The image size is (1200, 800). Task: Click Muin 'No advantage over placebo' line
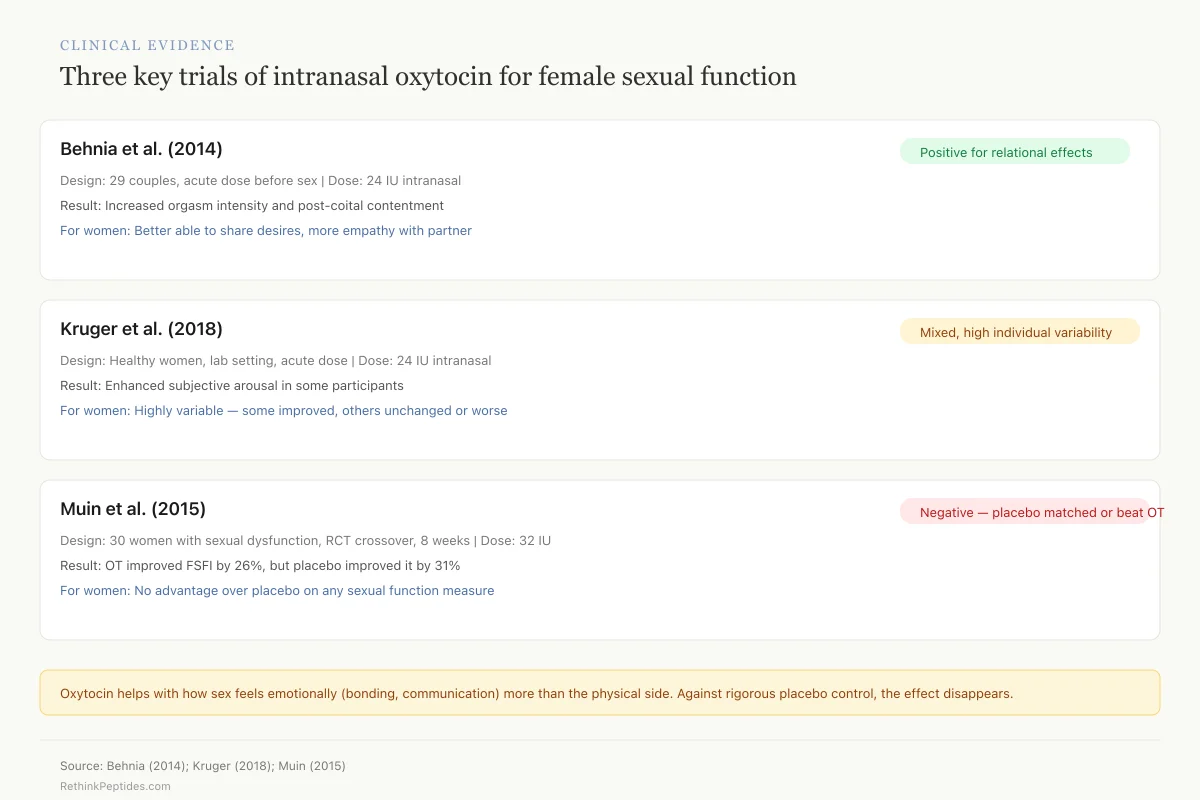(x=277, y=591)
